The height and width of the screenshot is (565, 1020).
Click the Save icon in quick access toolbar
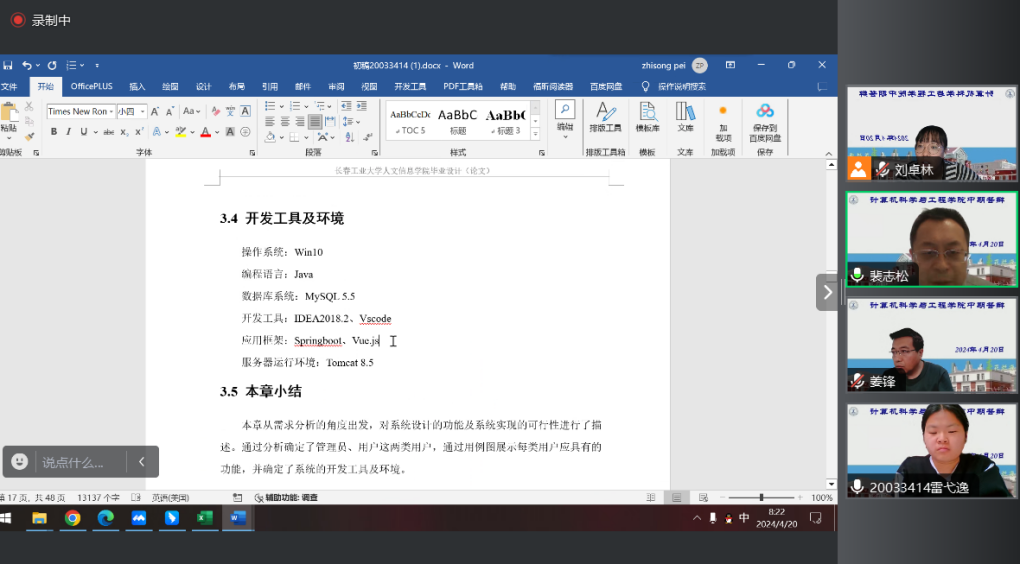[8, 65]
